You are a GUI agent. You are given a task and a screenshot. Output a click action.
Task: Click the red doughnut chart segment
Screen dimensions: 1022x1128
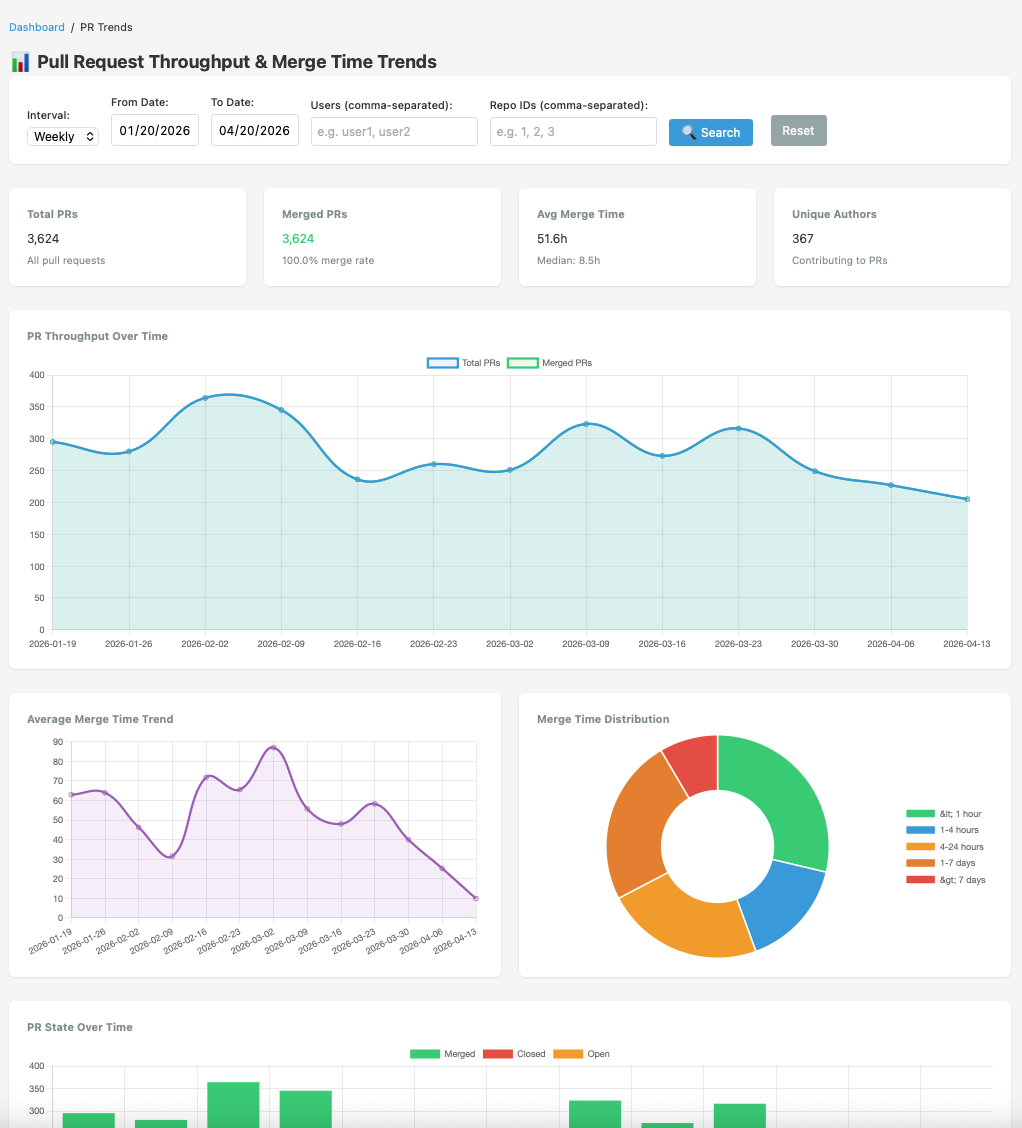coord(695,764)
